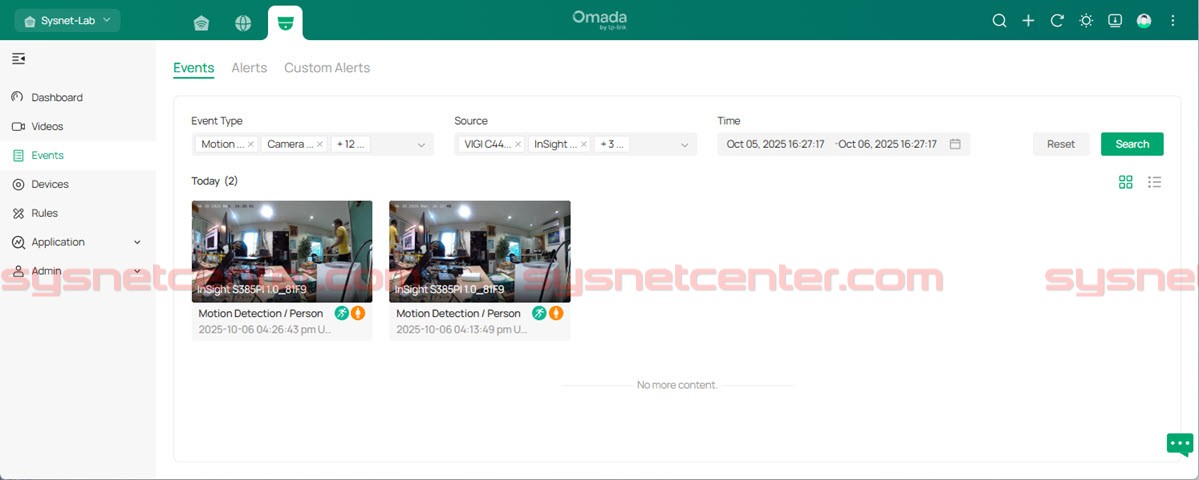Screen dimensions: 1199x480
Task: Click the Reset button
Action: click(1061, 144)
